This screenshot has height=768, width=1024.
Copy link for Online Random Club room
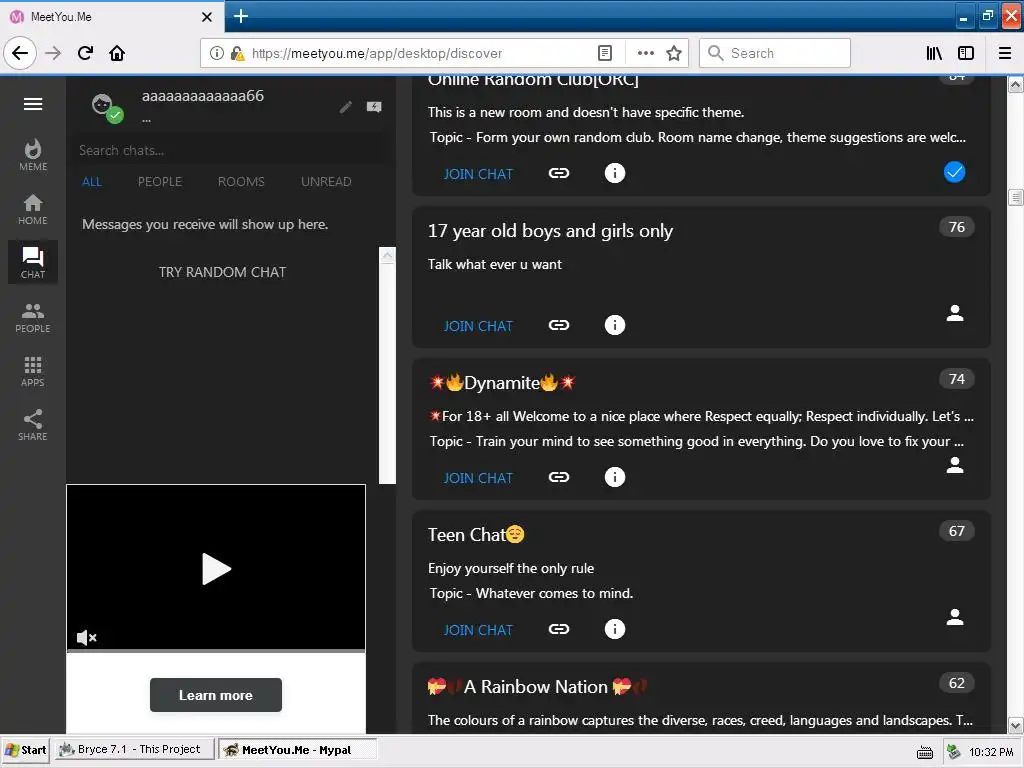pyautogui.click(x=559, y=173)
